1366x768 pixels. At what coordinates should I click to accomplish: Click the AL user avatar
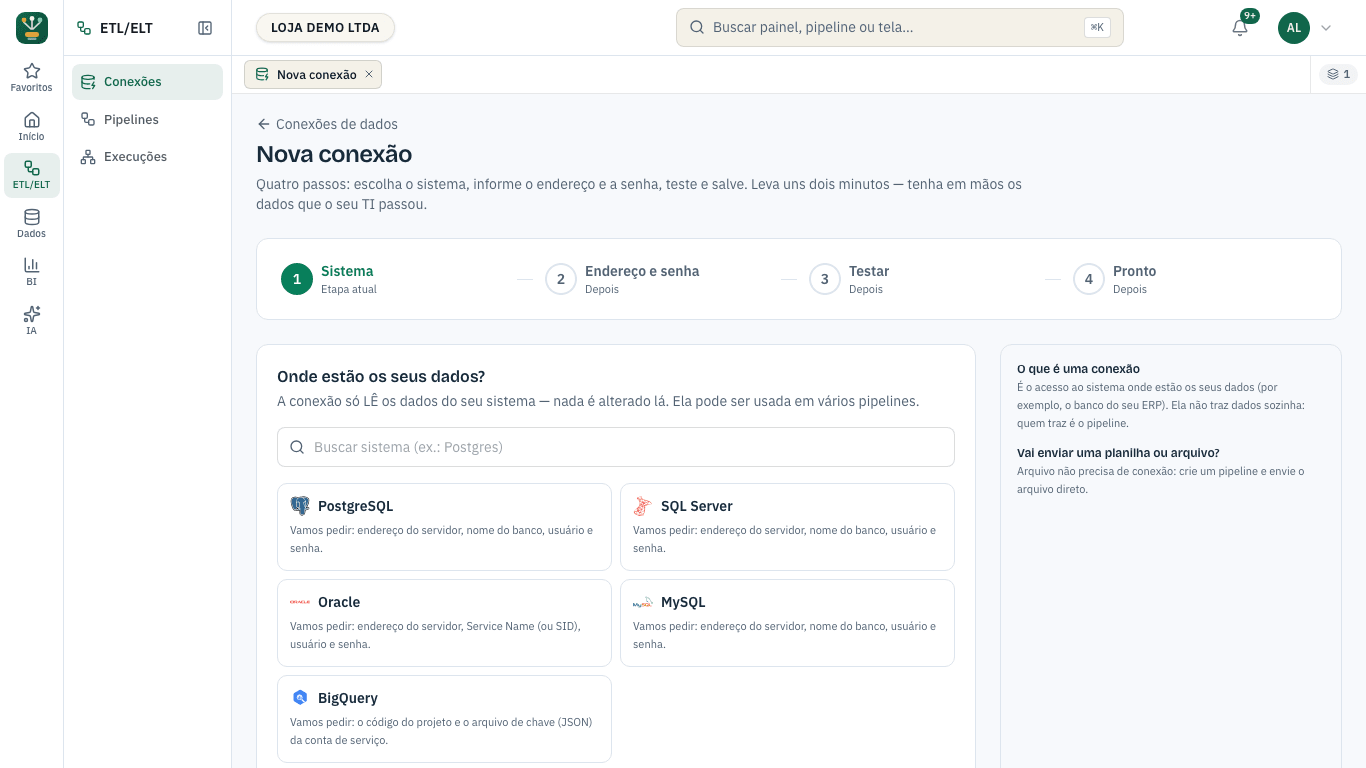tap(1294, 28)
